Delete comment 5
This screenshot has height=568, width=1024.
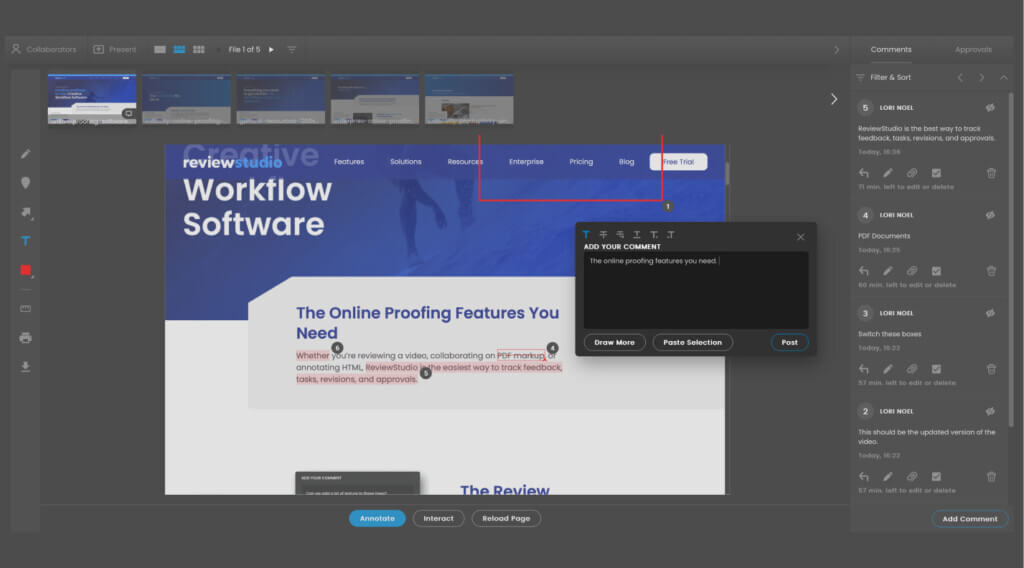(x=991, y=173)
